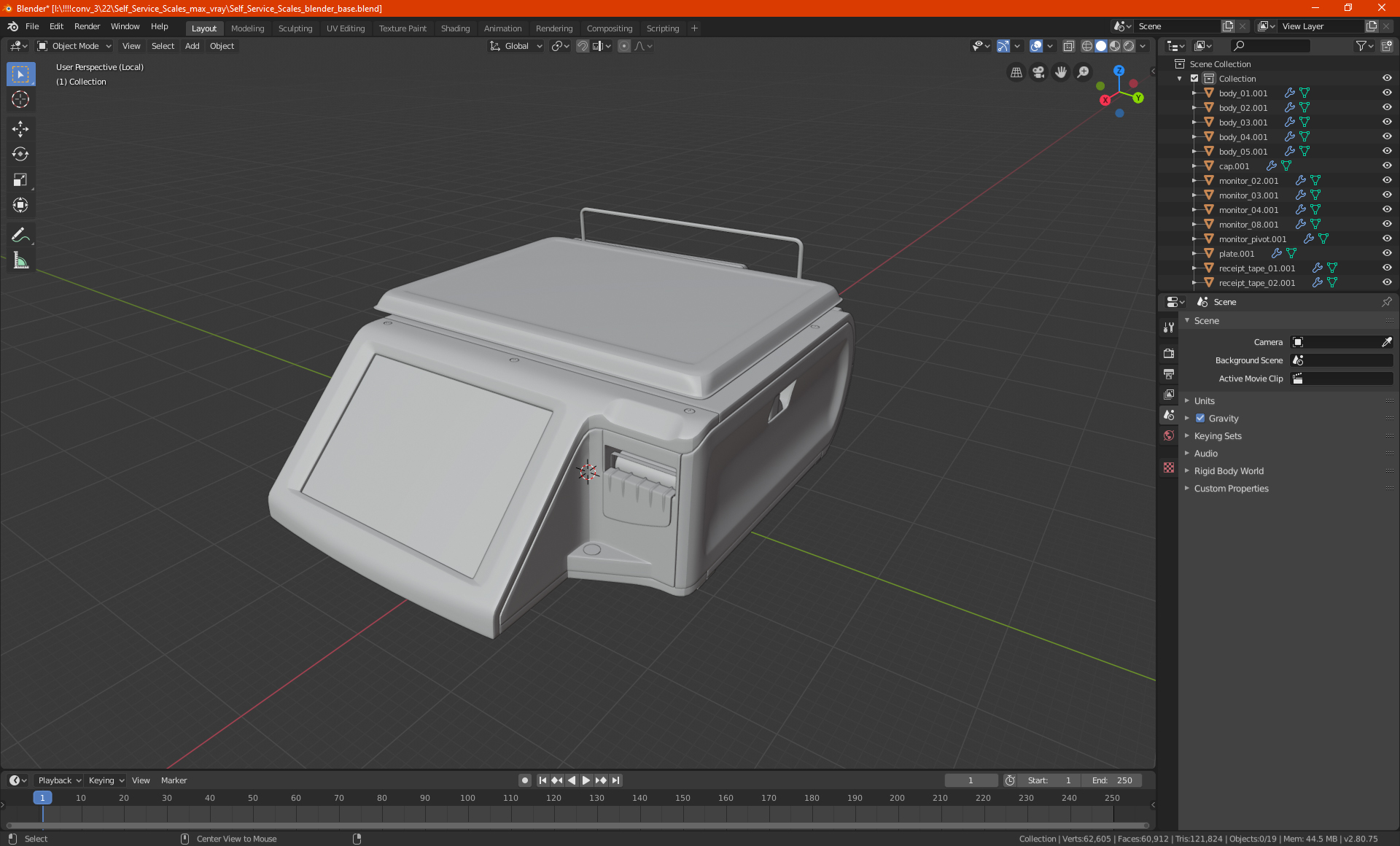
Task: Expand the Custom Properties panel
Action: [x=1231, y=489]
